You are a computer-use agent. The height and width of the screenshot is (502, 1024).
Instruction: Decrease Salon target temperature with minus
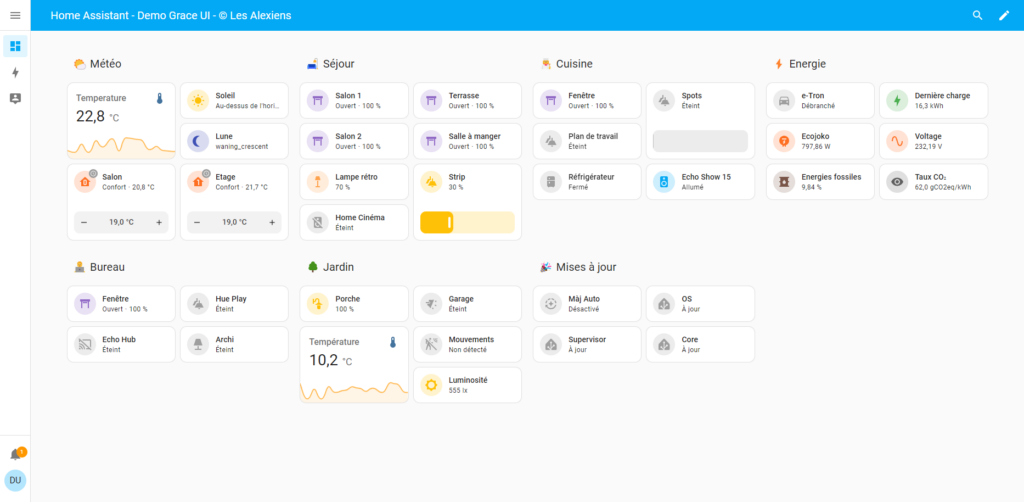pyautogui.click(x=84, y=223)
